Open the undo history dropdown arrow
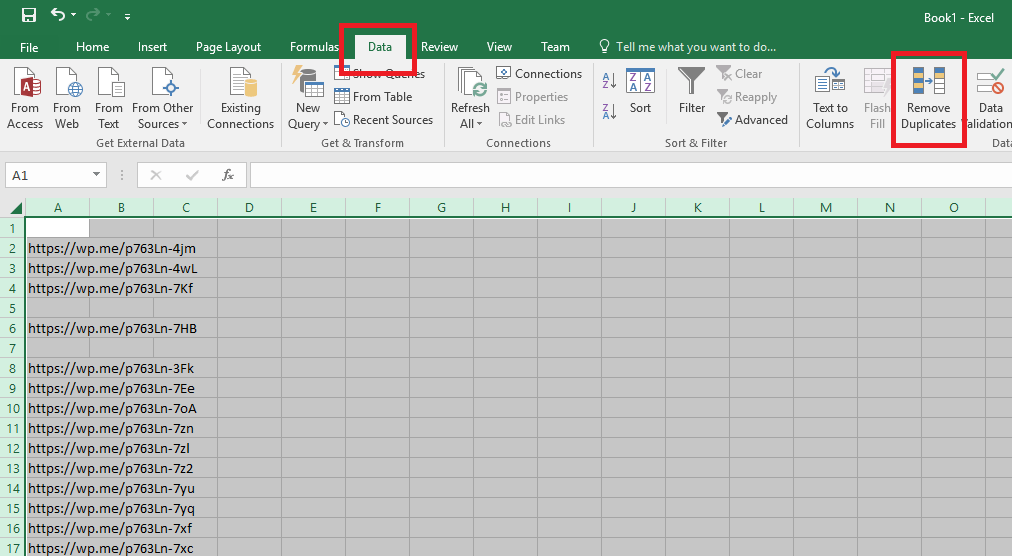The height and width of the screenshot is (556, 1012). tap(74, 15)
